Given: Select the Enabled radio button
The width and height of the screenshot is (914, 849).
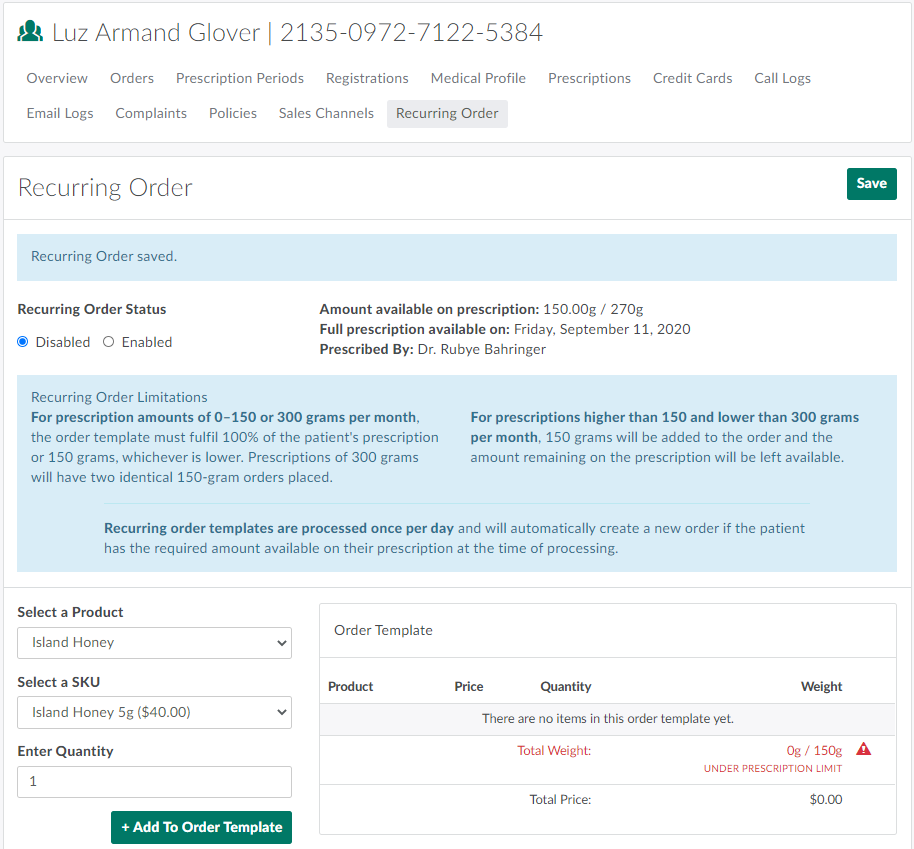Looking at the screenshot, I should pyautogui.click(x=109, y=342).
